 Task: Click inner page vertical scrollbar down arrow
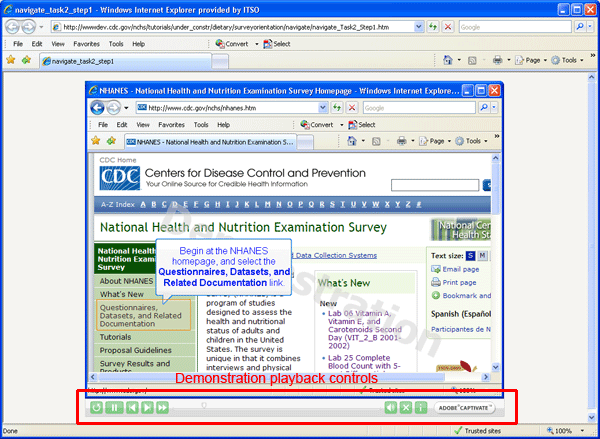(496, 367)
